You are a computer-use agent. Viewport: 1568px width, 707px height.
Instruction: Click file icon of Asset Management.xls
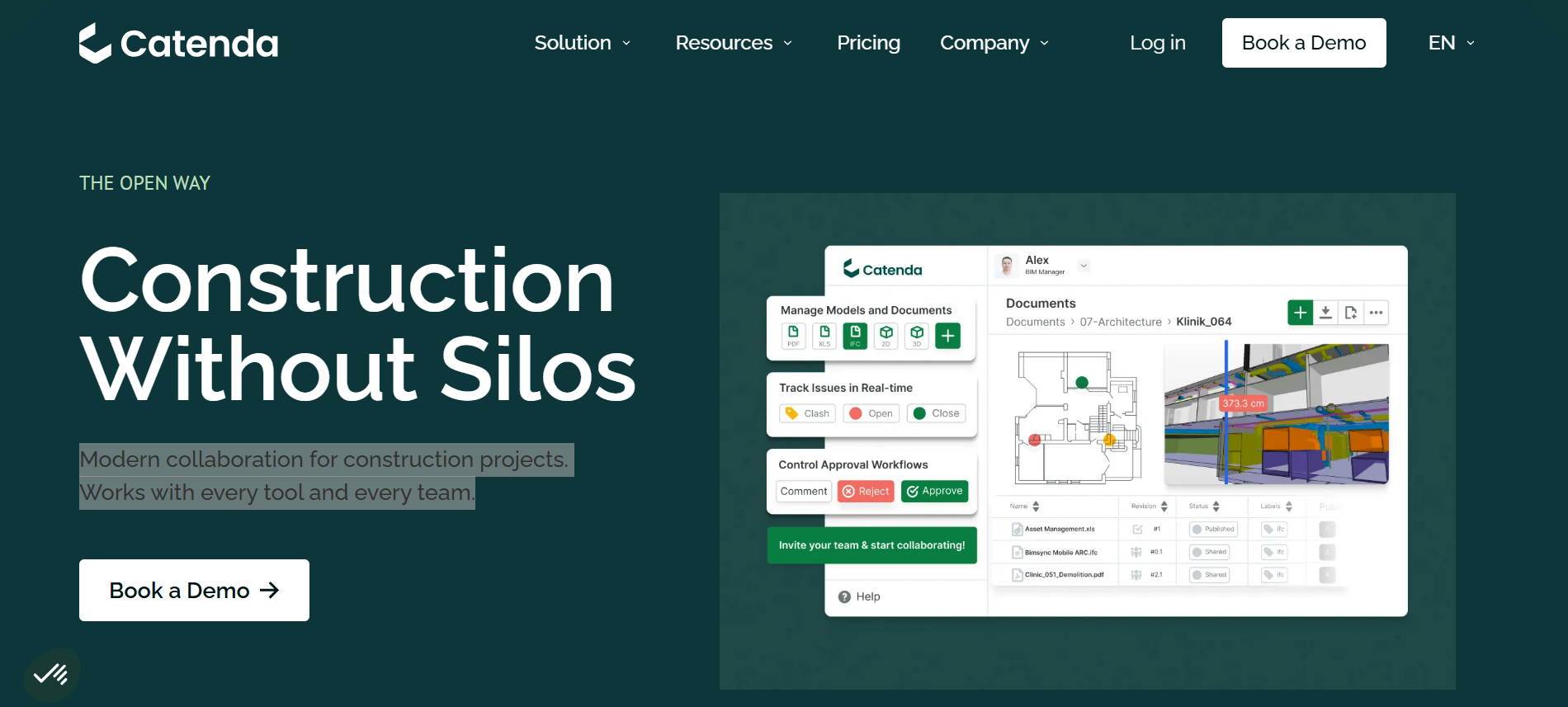pyautogui.click(x=1018, y=530)
